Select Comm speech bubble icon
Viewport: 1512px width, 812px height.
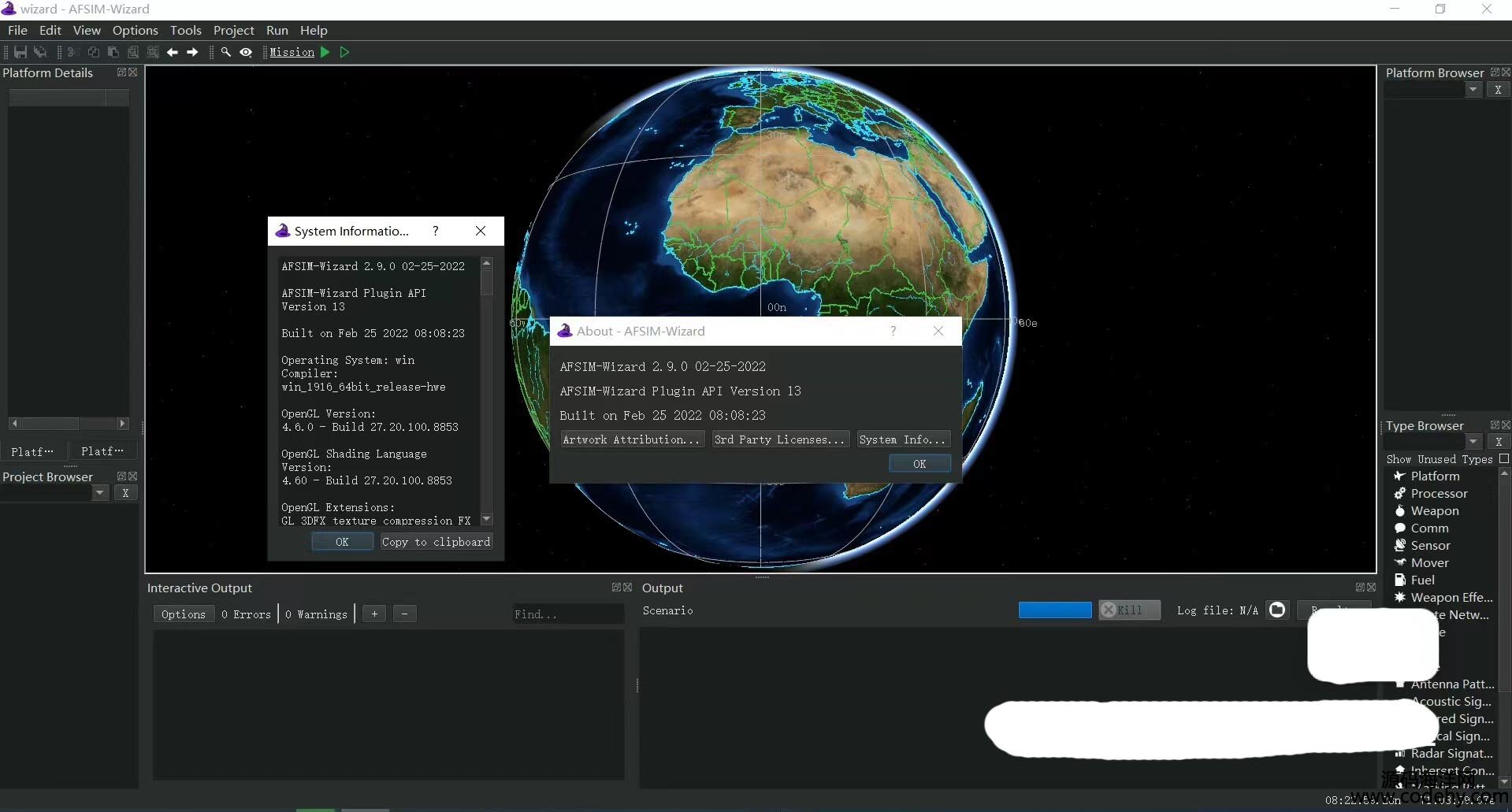coord(1400,528)
